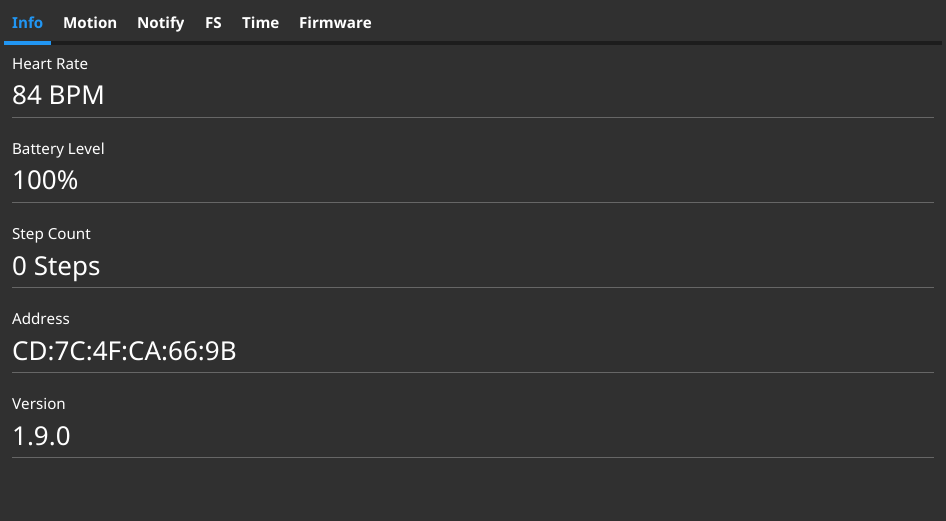The width and height of the screenshot is (946, 521).
Task: Click the 100% battery value
Action: [45, 181]
